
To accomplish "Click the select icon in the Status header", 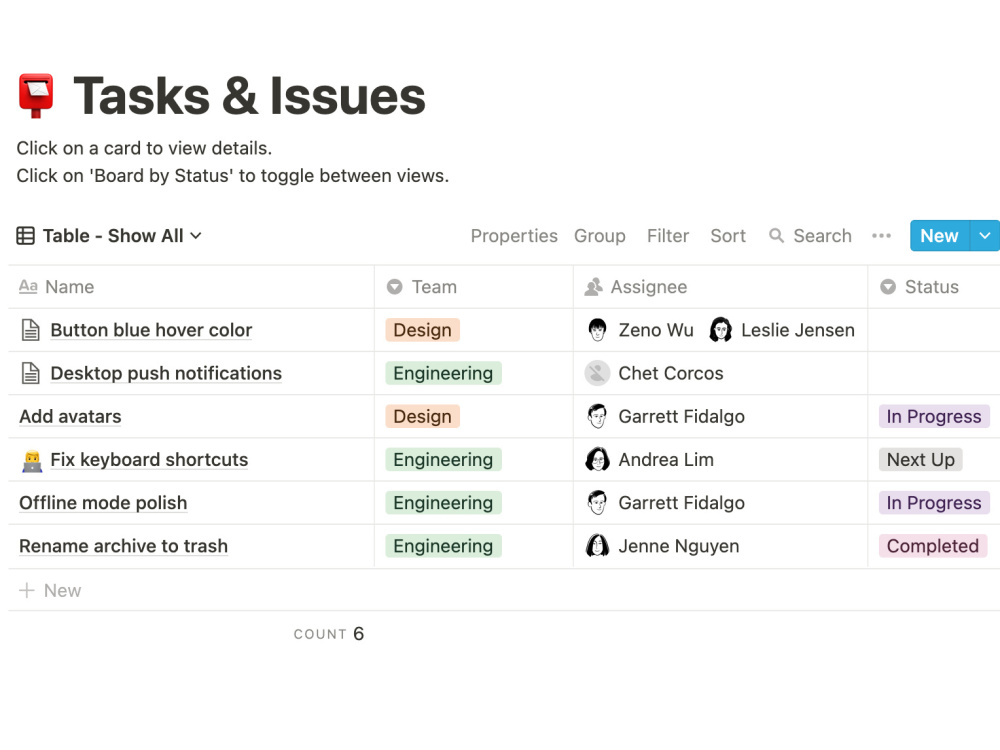I will pyautogui.click(x=888, y=287).
